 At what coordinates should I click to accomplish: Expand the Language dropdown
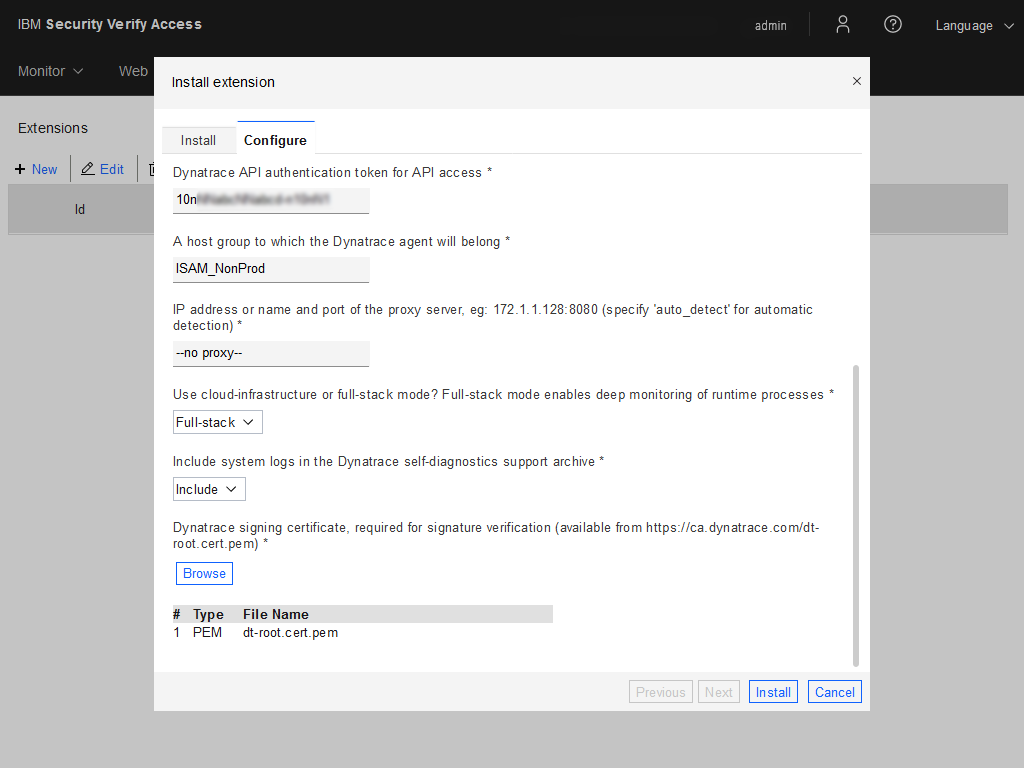(x=974, y=25)
